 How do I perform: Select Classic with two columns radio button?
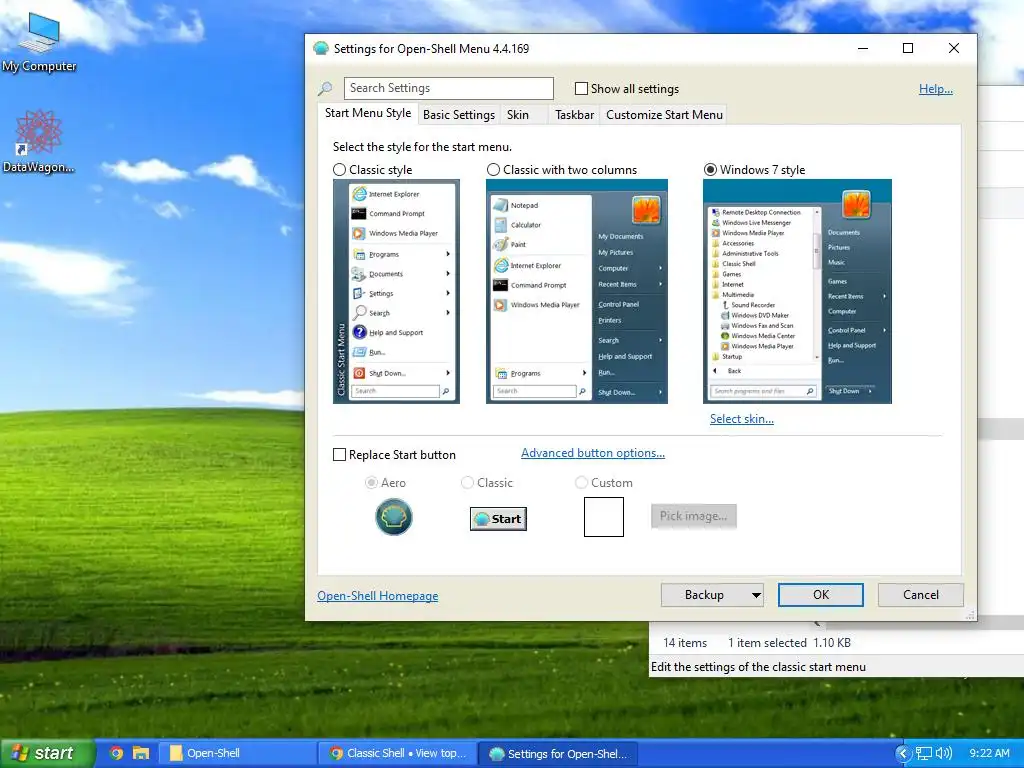coord(494,170)
